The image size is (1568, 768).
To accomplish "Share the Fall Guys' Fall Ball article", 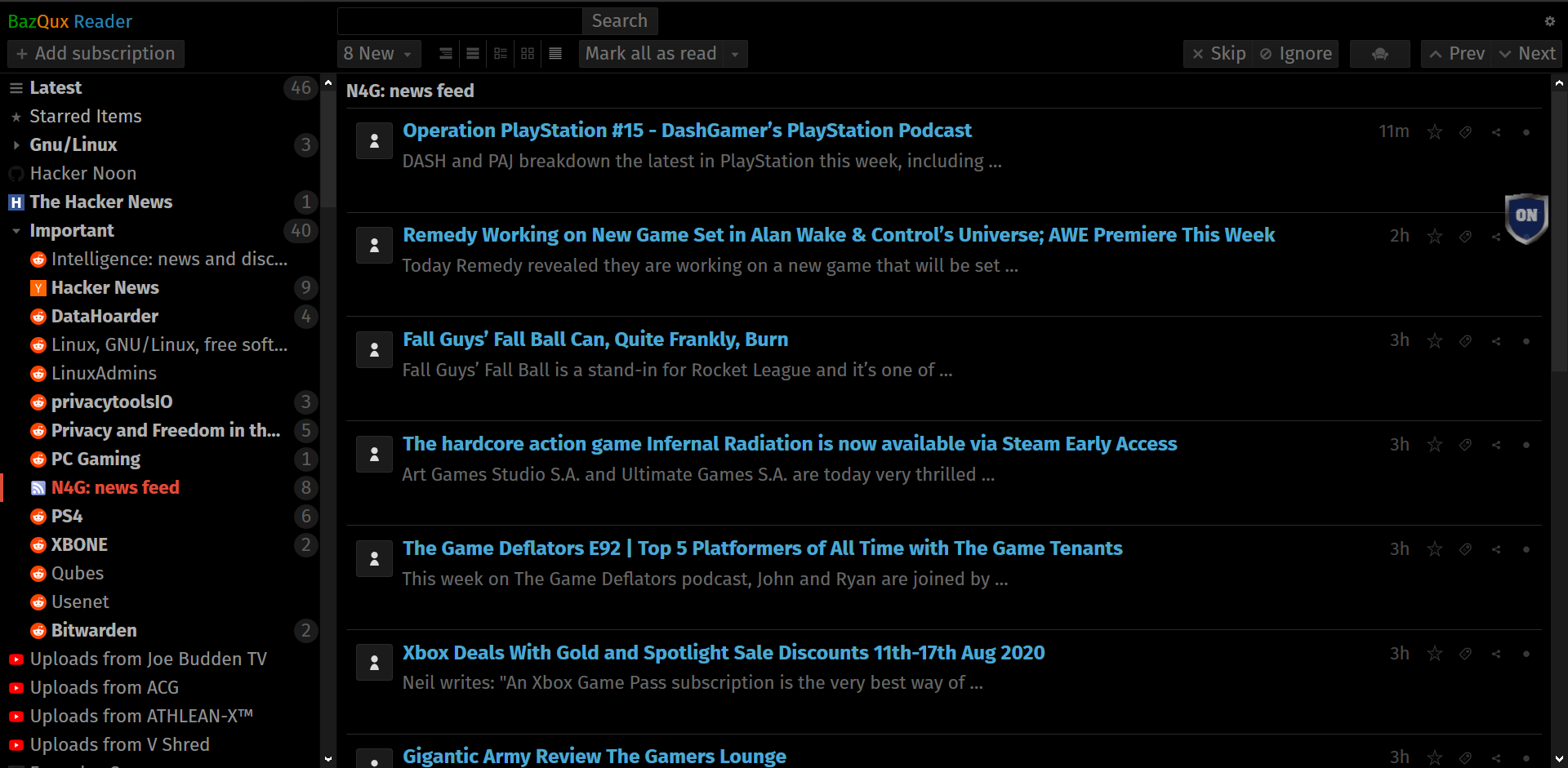I will coord(1495,341).
